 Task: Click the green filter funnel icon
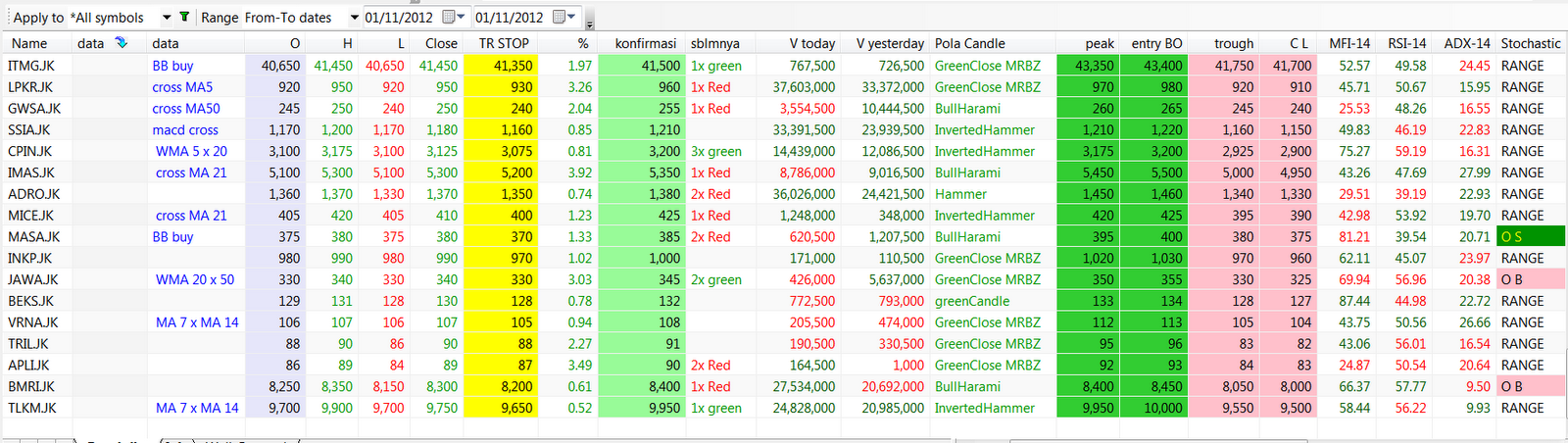[184, 17]
